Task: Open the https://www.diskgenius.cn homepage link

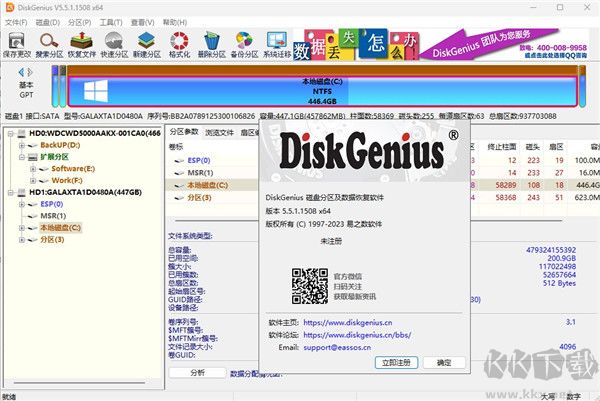Action: tap(348, 323)
